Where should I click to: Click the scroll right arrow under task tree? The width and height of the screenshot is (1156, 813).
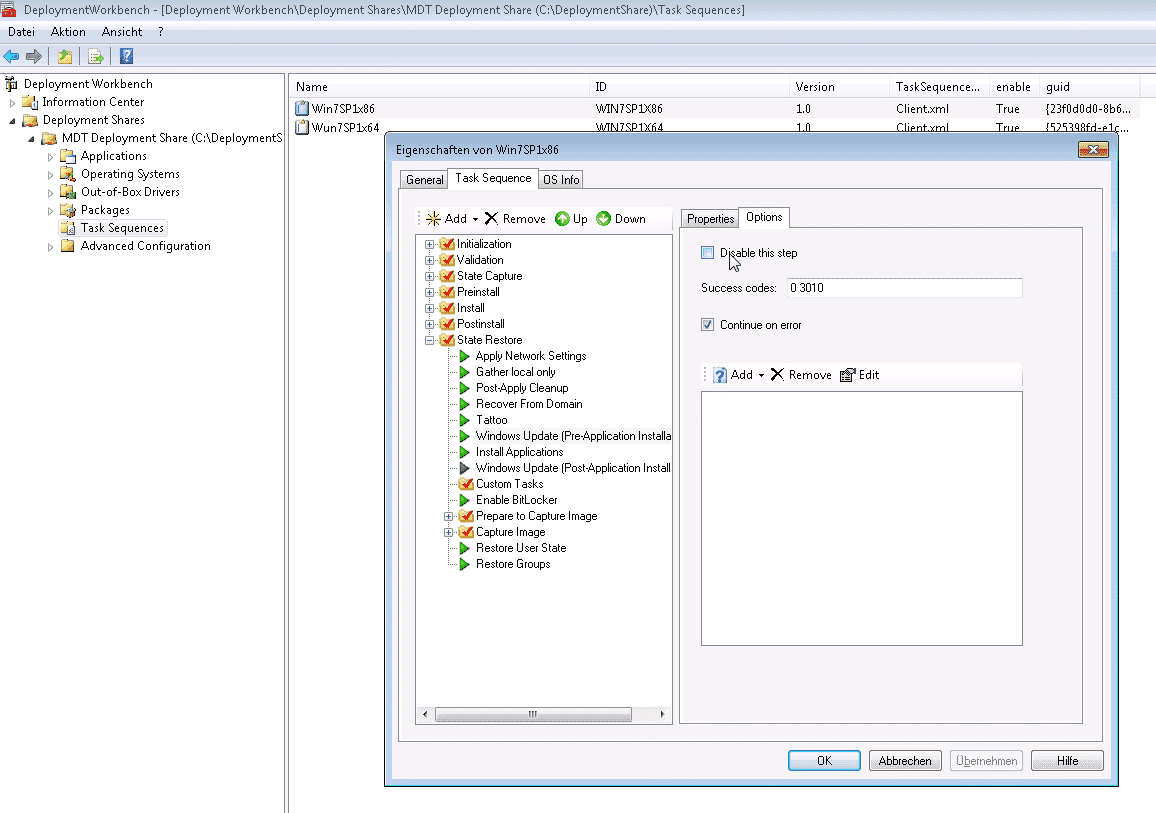pos(662,714)
